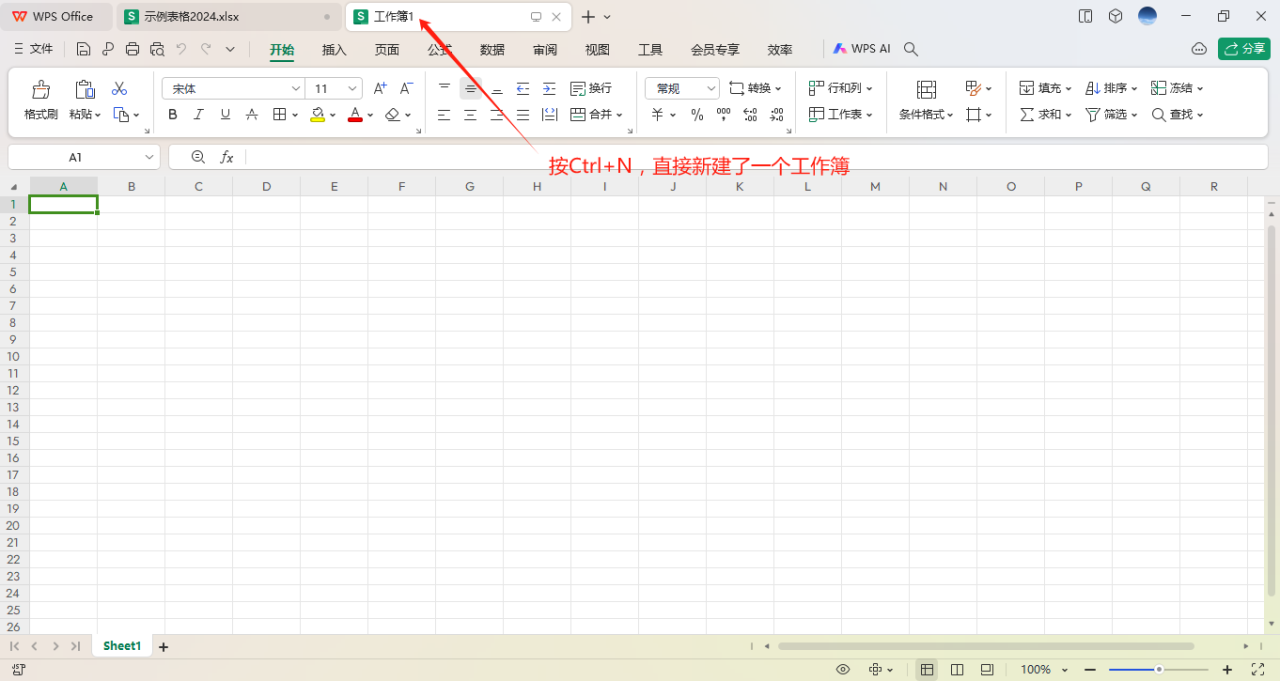
Task: Click the zoom slider handle
Action: (1159, 669)
